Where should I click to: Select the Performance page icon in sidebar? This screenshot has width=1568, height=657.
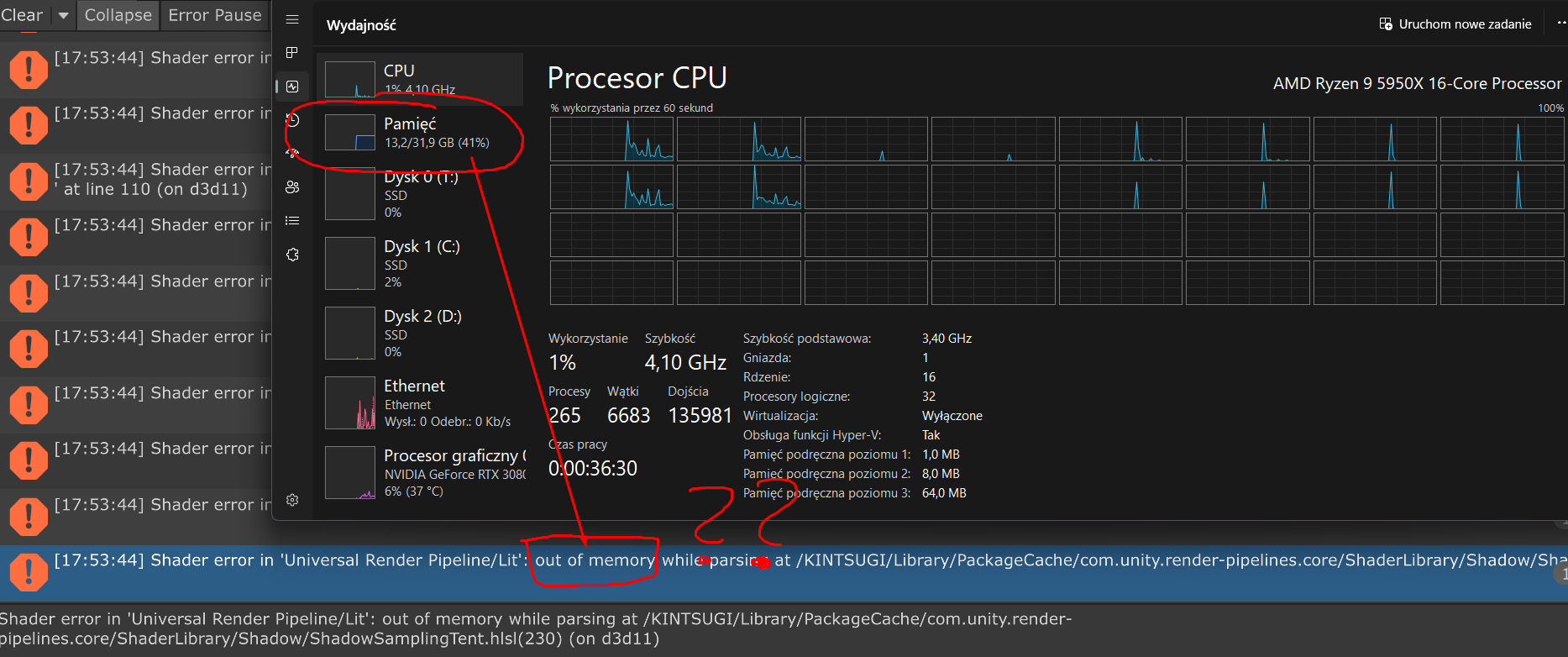(292, 87)
